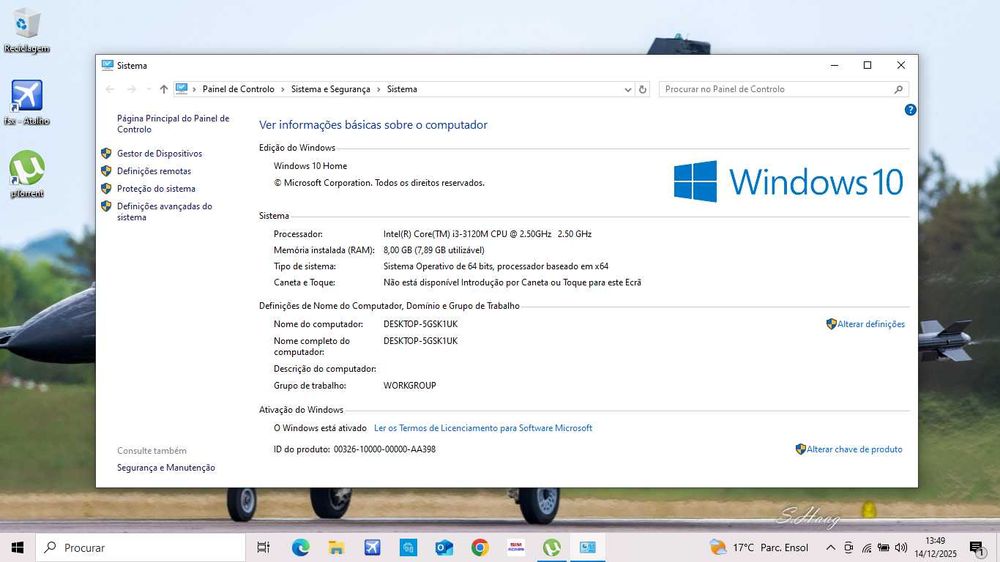Go up one level with up arrow
The width and height of the screenshot is (1000, 562).
pyautogui.click(x=164, y=89)
